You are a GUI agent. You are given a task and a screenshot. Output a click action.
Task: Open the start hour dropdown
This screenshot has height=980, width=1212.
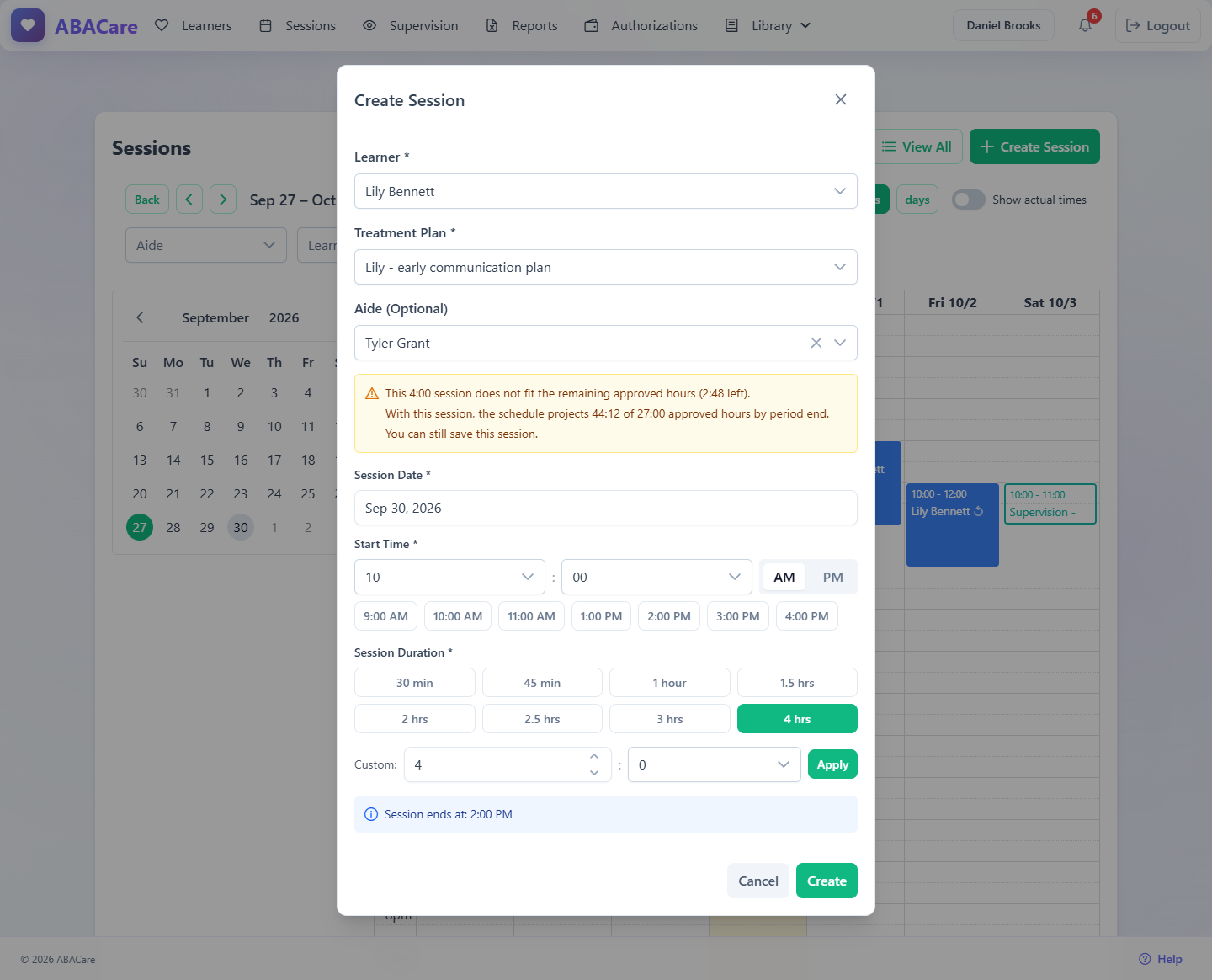(x=449, y=577)
